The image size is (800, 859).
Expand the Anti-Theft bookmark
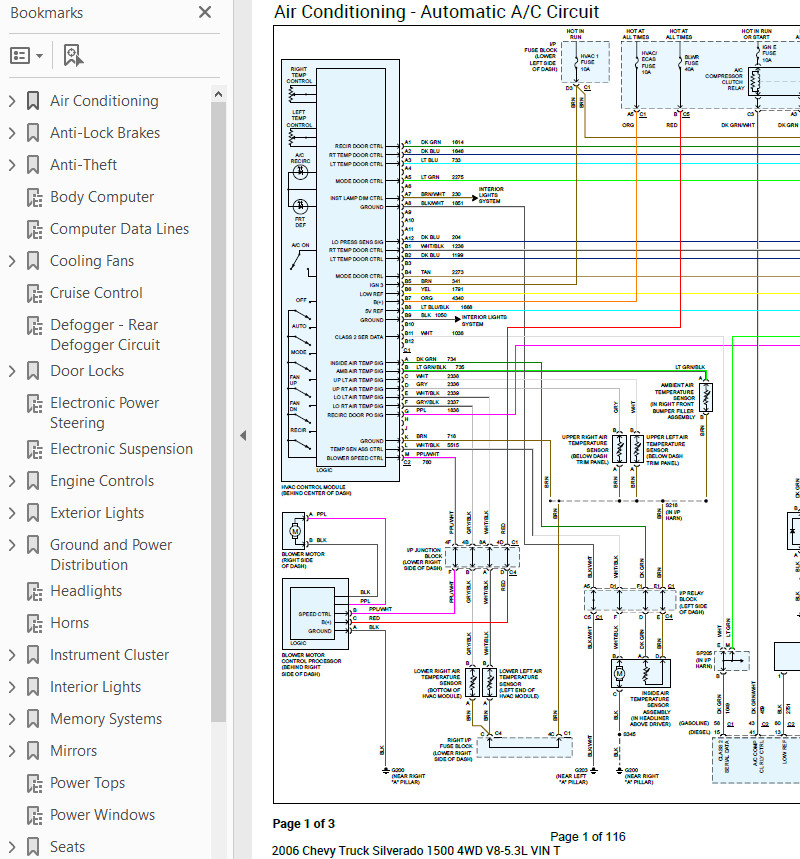point(12,165)
